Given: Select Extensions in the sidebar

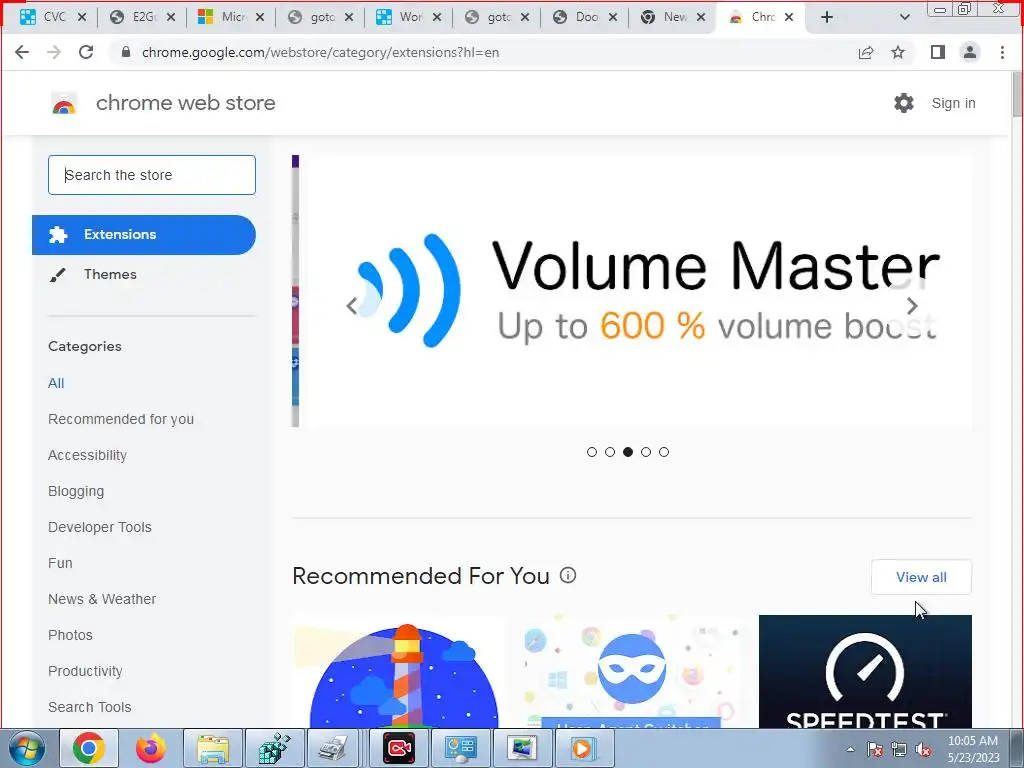Looking at the screenshot, I should (x=144, y=234).
